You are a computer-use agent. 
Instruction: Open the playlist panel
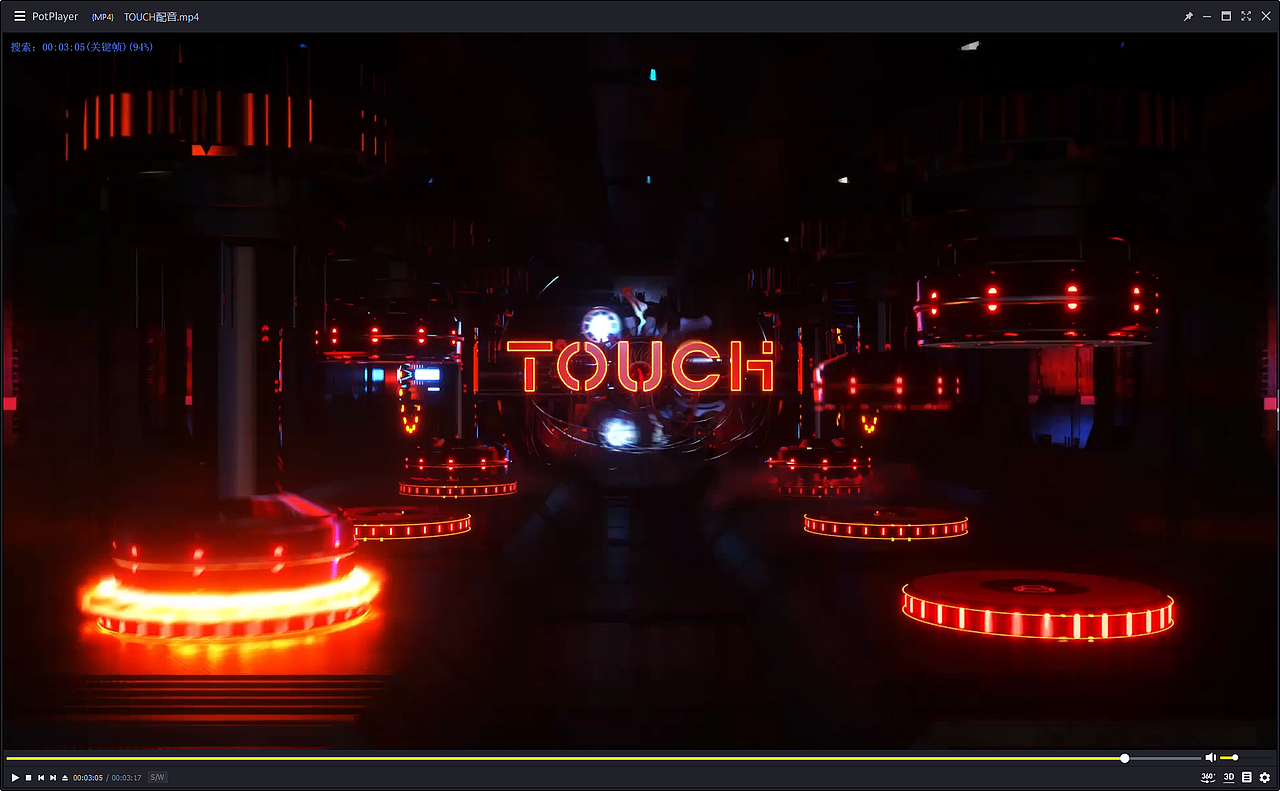point(1246,777)
